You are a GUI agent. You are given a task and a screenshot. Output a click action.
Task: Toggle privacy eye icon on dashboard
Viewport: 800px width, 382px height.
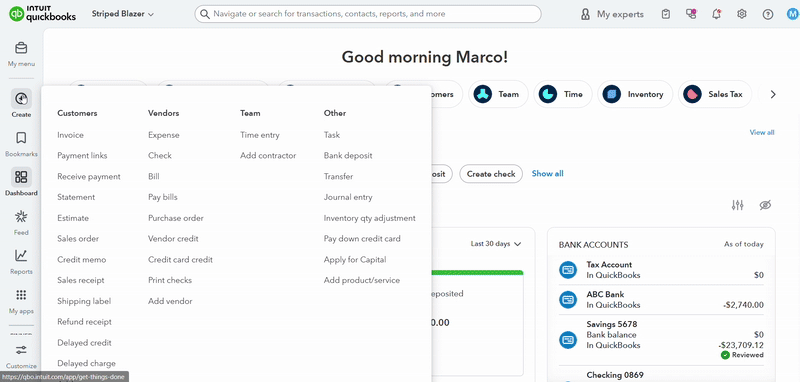pos(765,205)
